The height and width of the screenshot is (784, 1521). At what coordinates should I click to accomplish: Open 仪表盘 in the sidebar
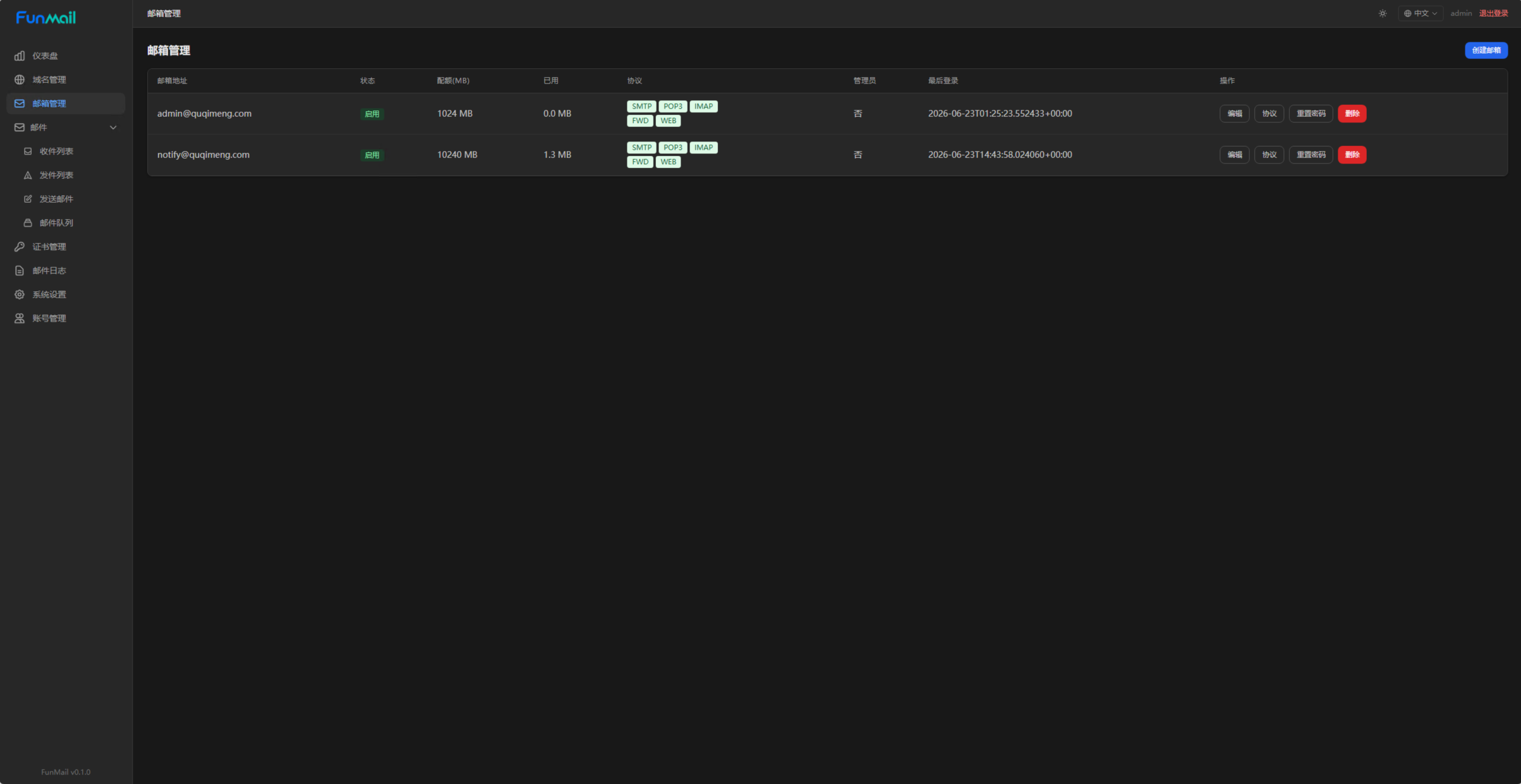[65, 56]
